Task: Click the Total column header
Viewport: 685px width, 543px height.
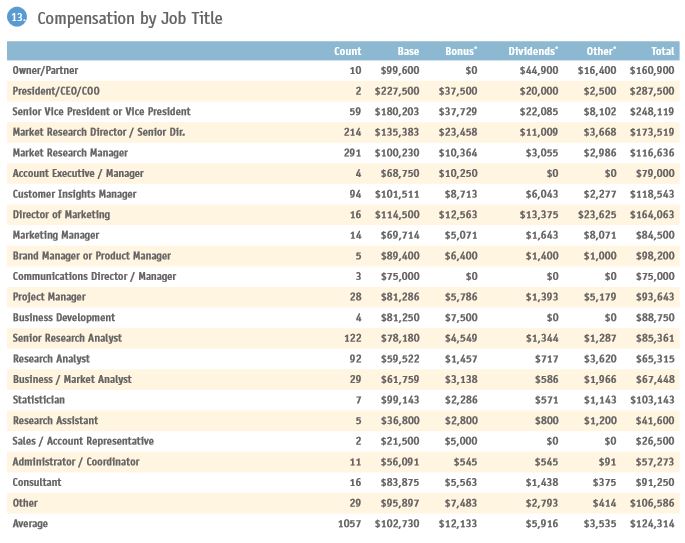Action: (660, 51)
